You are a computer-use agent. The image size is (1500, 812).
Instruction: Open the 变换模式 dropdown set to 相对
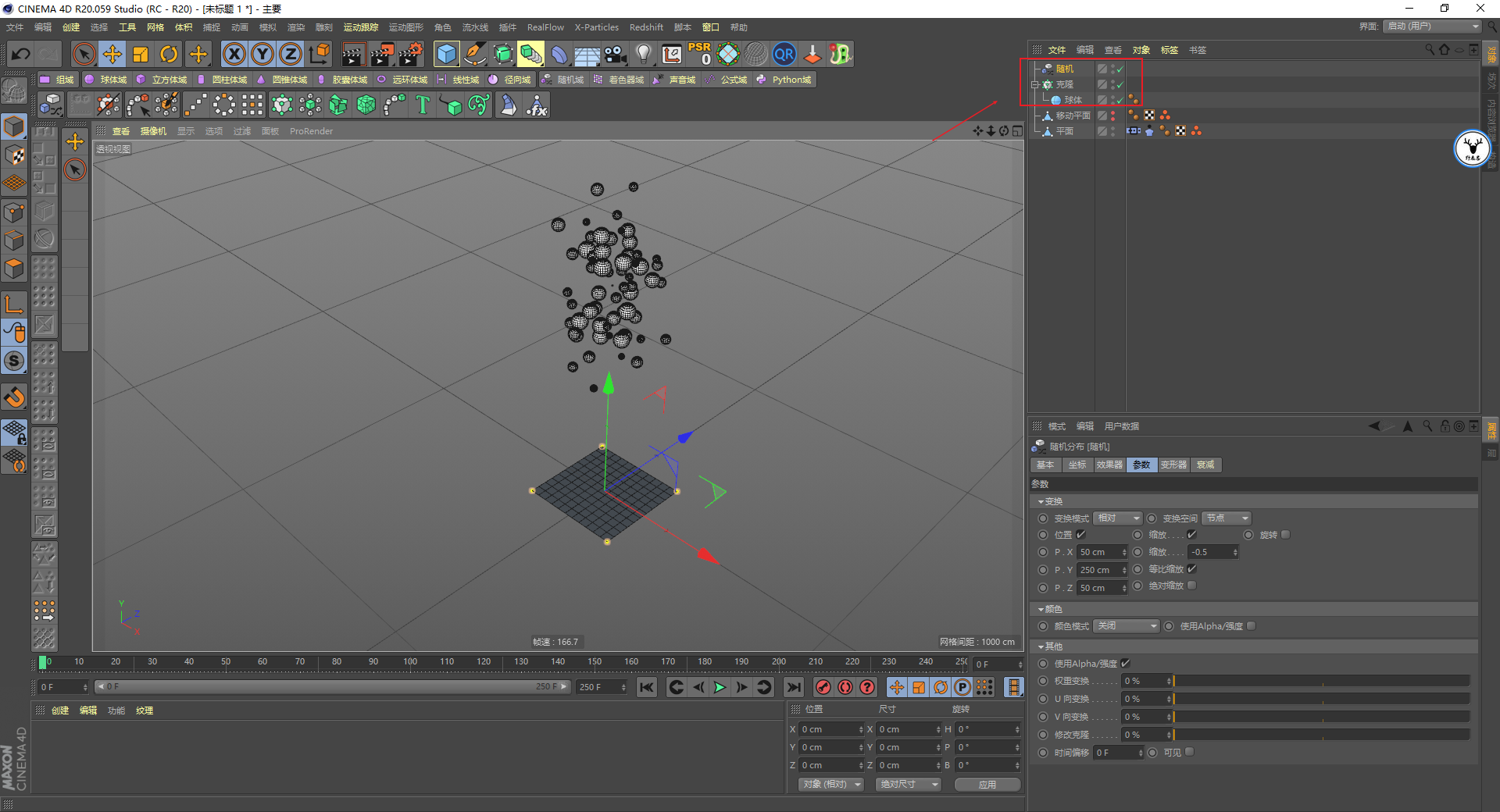[1117, 518]
